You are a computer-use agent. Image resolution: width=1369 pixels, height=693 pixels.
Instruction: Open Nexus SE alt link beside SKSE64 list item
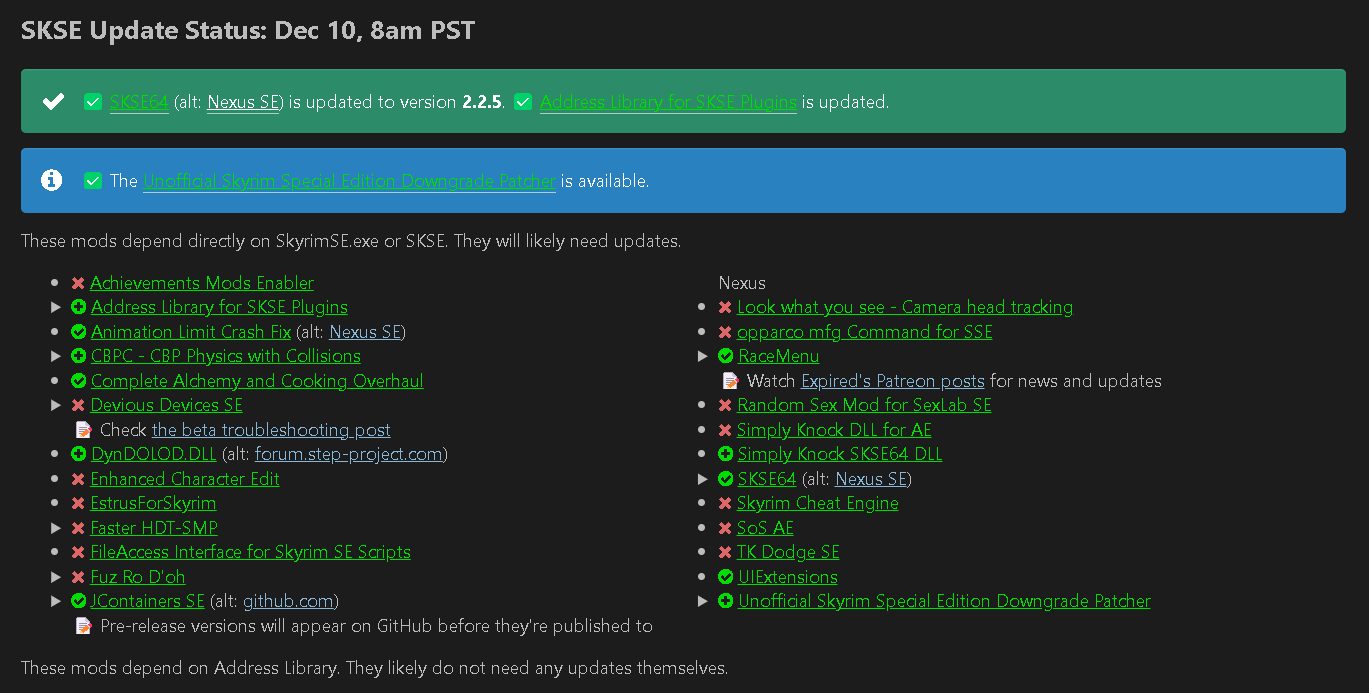[x=871, y=479]
